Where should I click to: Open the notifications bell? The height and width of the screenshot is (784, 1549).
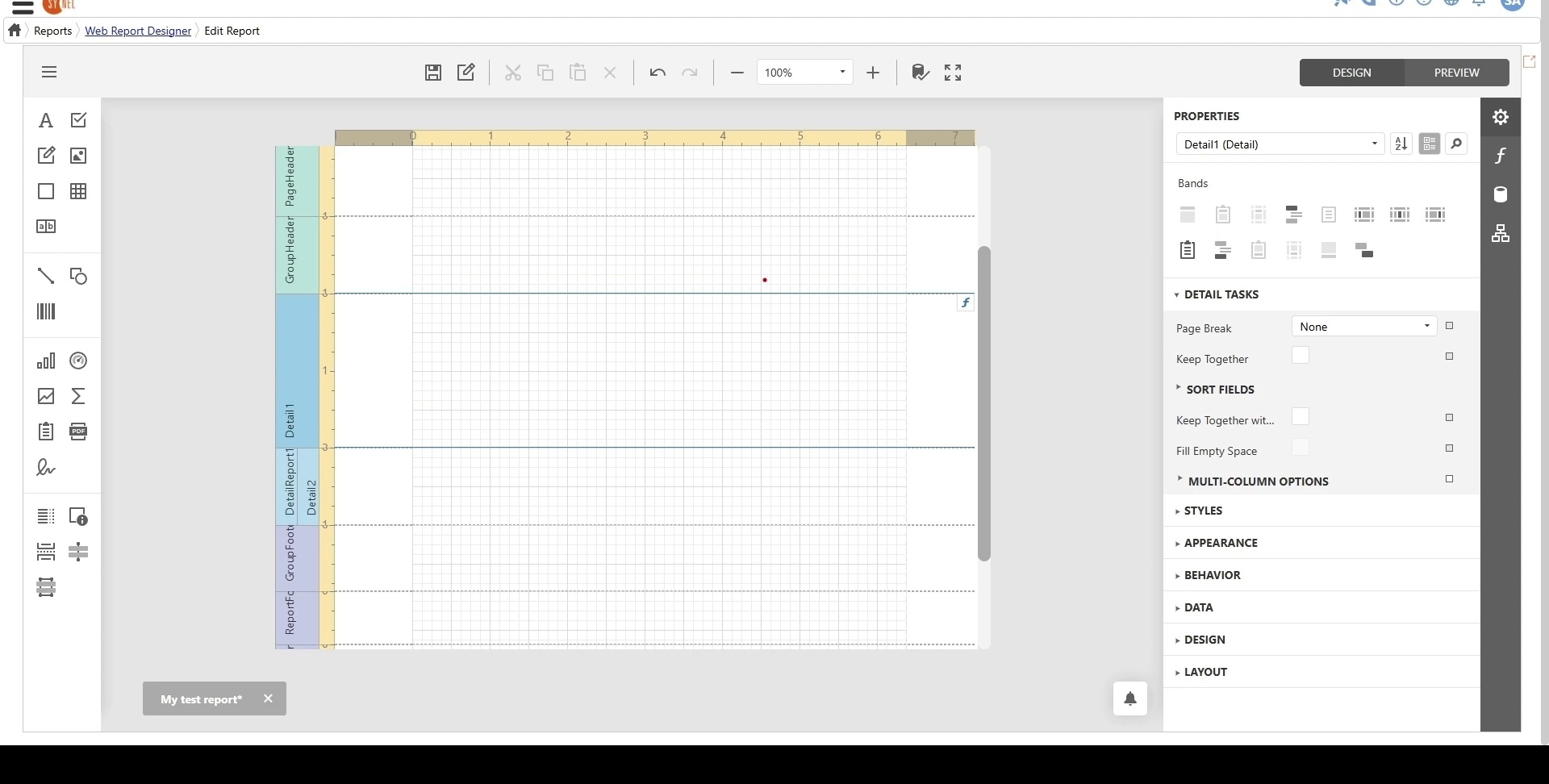pos(1130,699)
